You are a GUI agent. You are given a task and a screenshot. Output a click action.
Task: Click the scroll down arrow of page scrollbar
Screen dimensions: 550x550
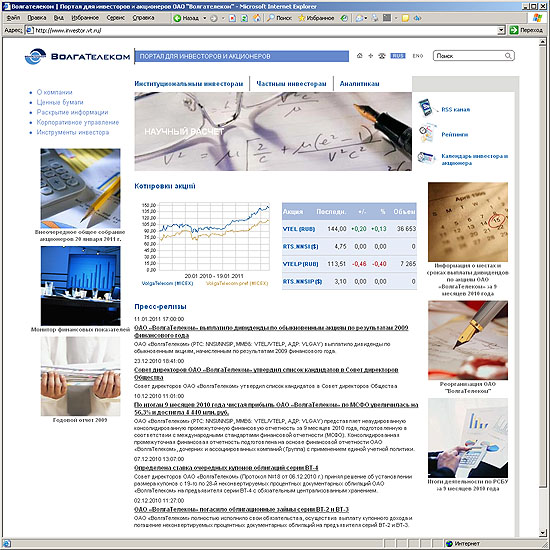tap(543, 533)
